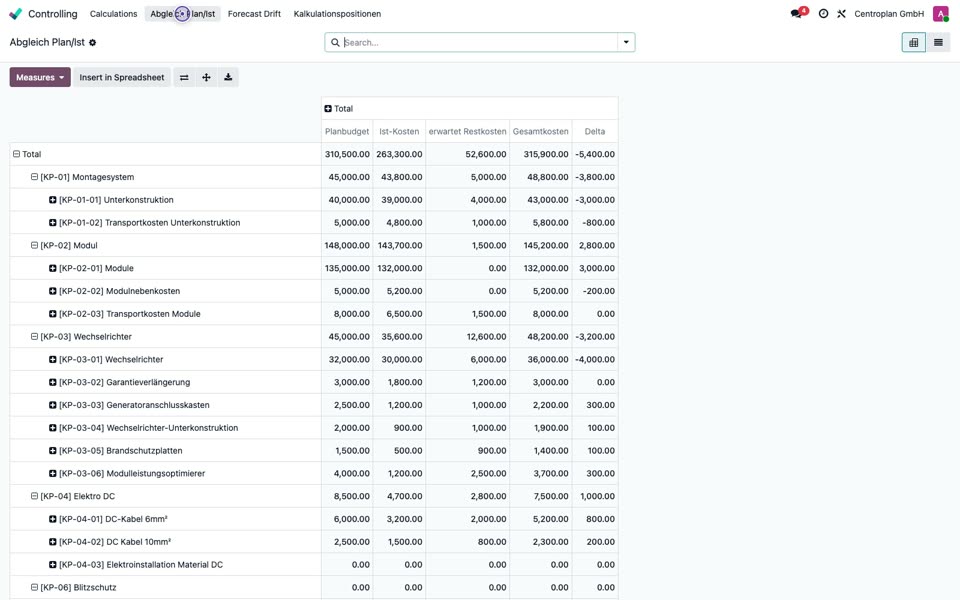Focus the Search input field
Viewport: 960px width, 600px height.
[x=479, y=42]
